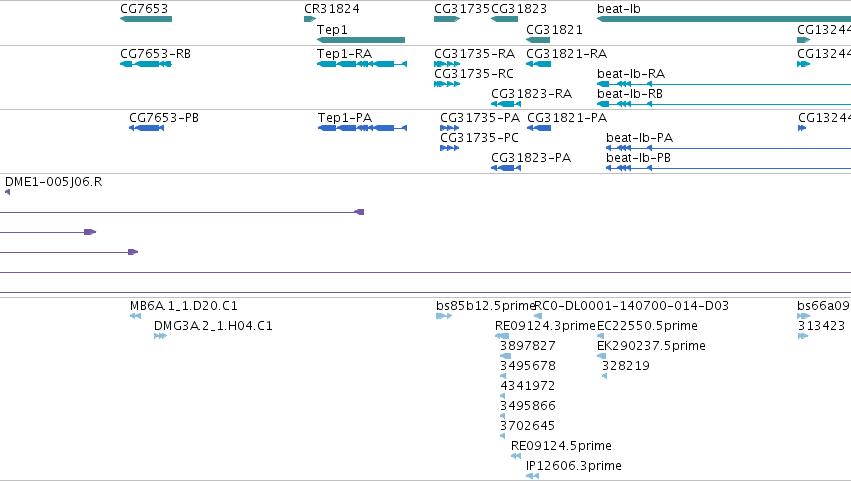This screenshot has height=481, width=851.
Task: Select the EC22550.5prime EST label
Action: tap(647, 326)
